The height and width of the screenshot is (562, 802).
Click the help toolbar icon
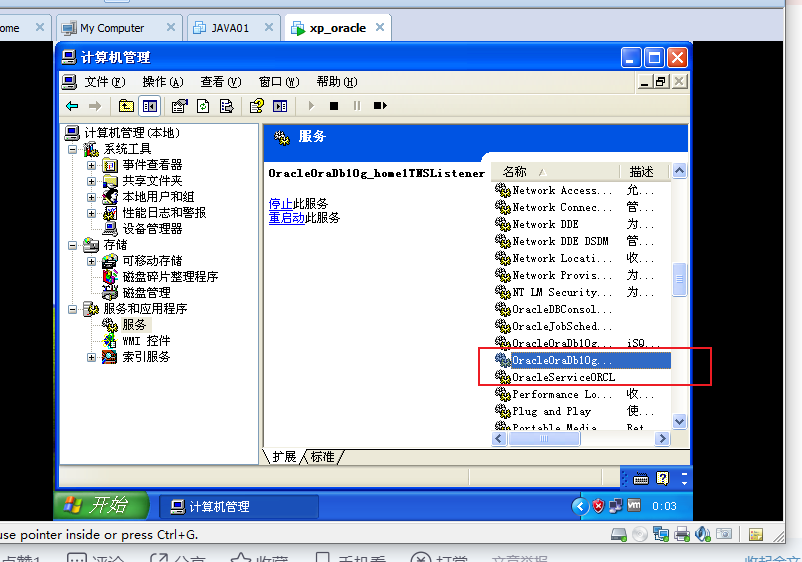tap(256, 106)
